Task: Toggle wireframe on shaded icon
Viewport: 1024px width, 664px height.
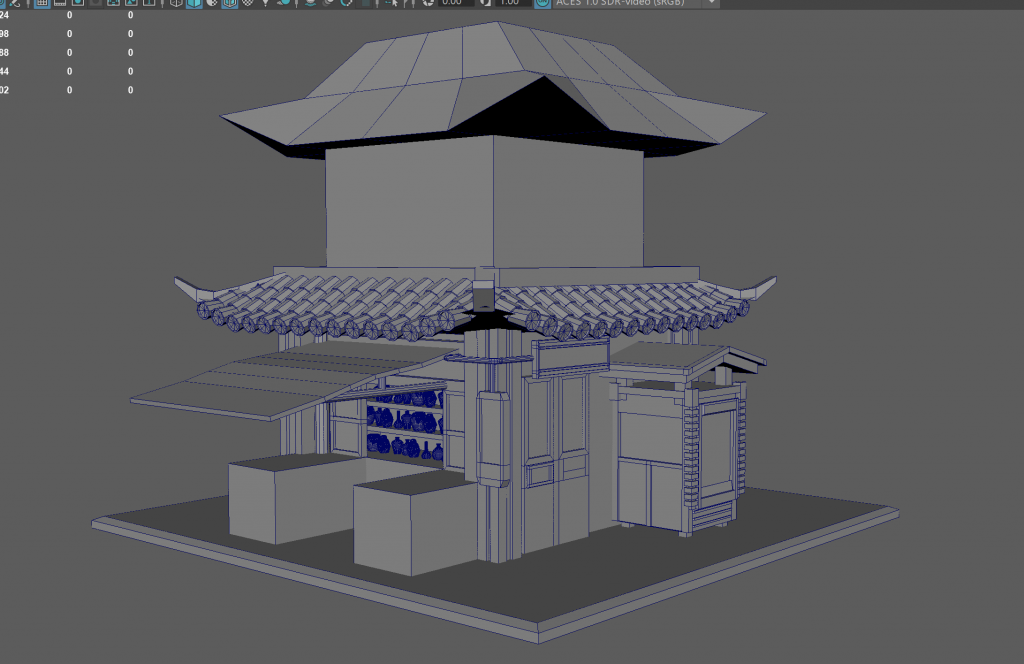Action: coord(230,3)
